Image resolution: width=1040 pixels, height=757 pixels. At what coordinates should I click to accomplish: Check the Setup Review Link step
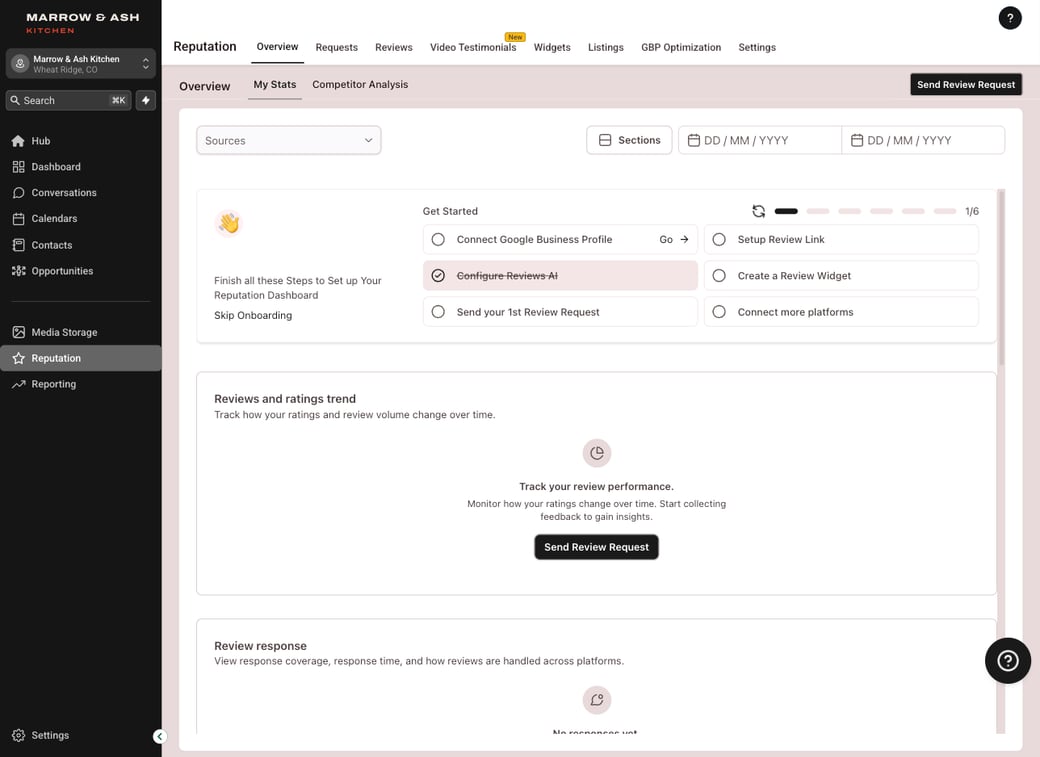[x=719, y=240]
